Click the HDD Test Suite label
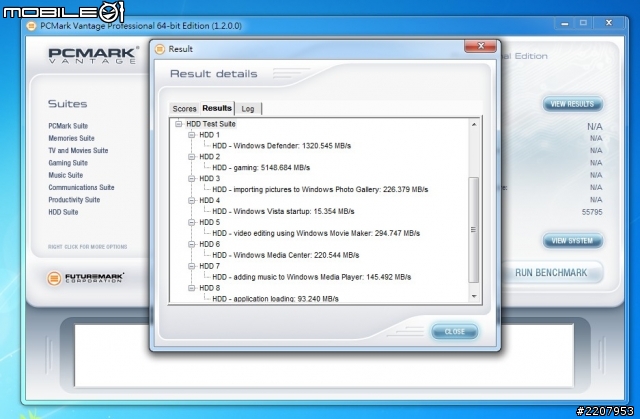The image size is (640, 419). [x=211, y=124]
